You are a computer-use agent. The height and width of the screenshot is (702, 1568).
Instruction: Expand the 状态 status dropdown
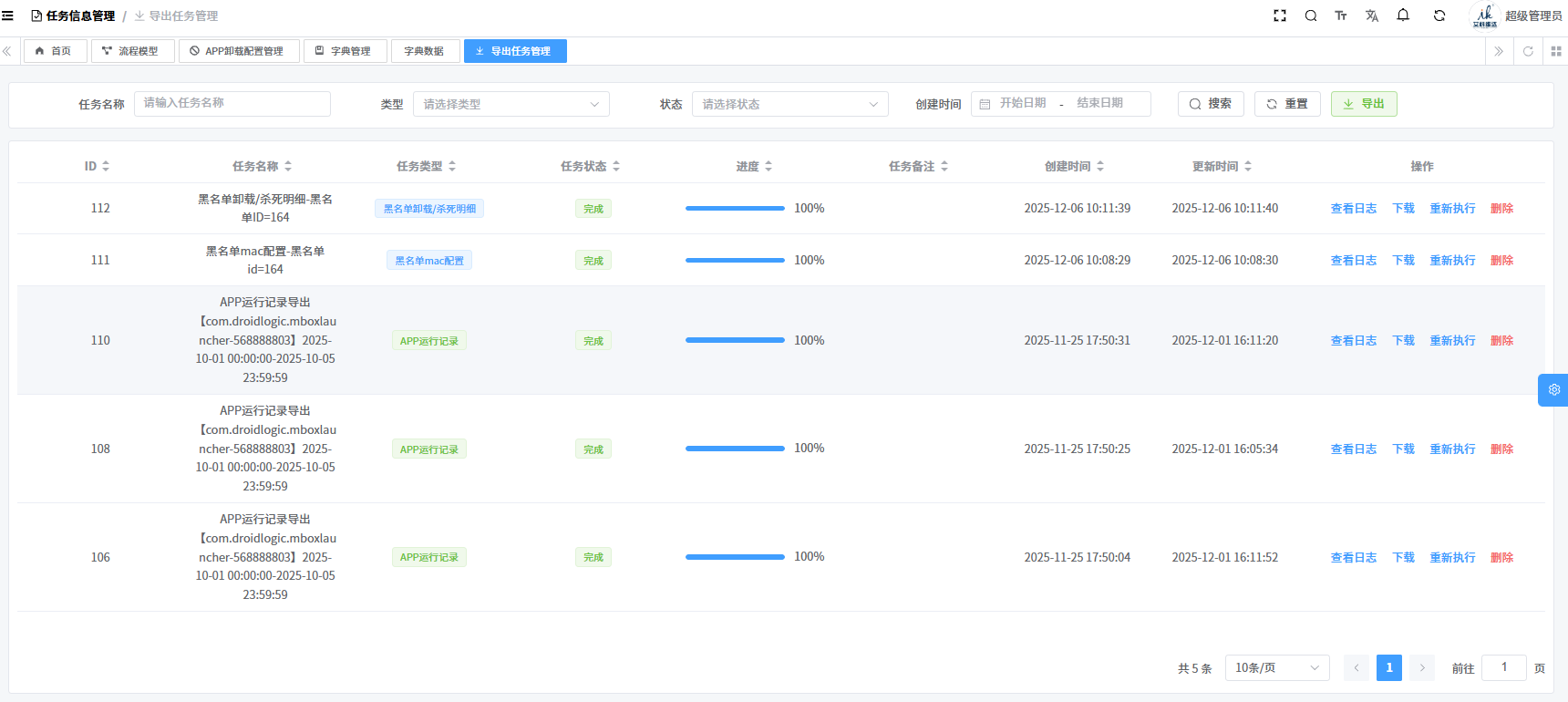click(789, 104)
